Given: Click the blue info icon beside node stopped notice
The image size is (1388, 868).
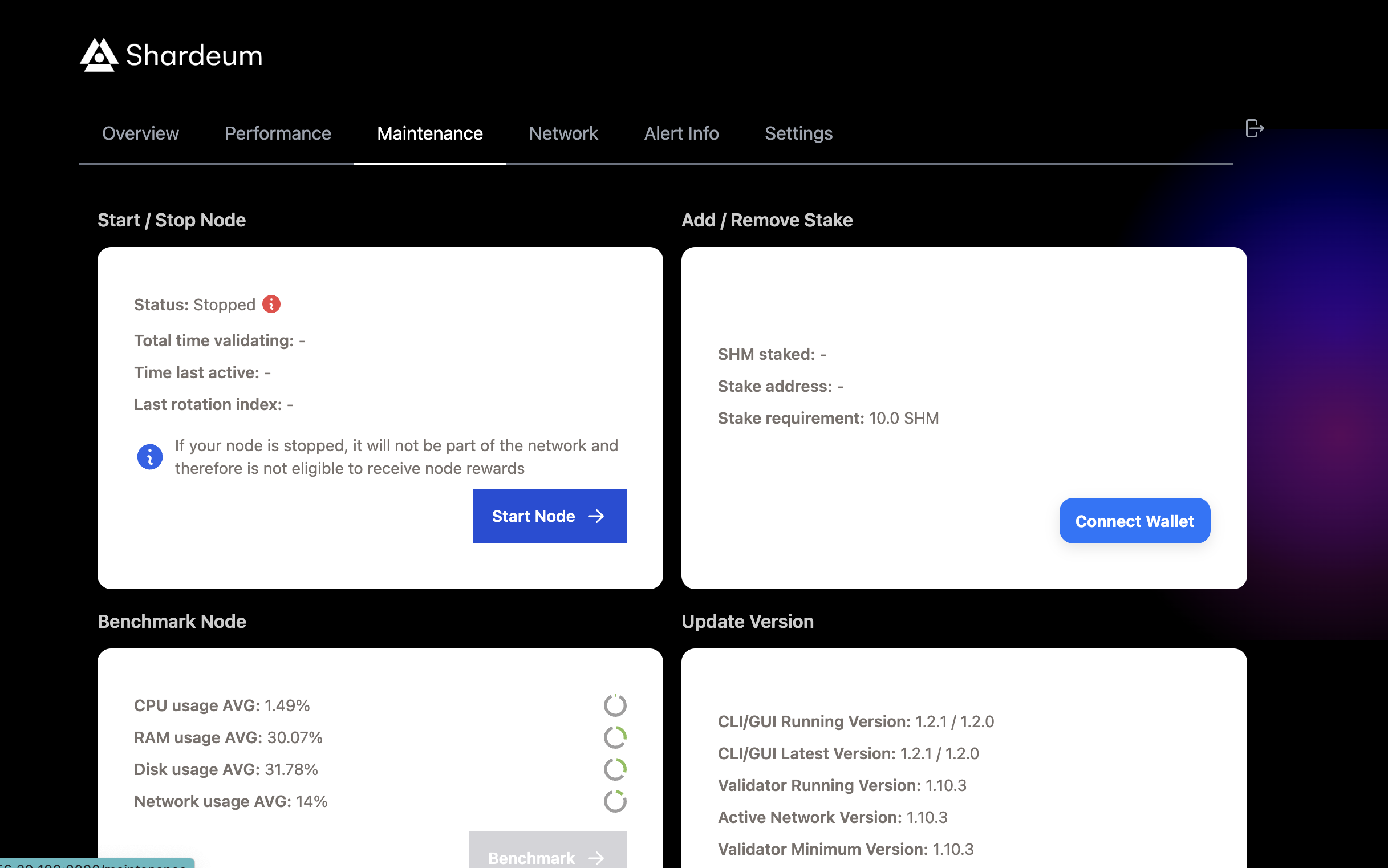Looking at the screenshot, I should click(150, 457).
